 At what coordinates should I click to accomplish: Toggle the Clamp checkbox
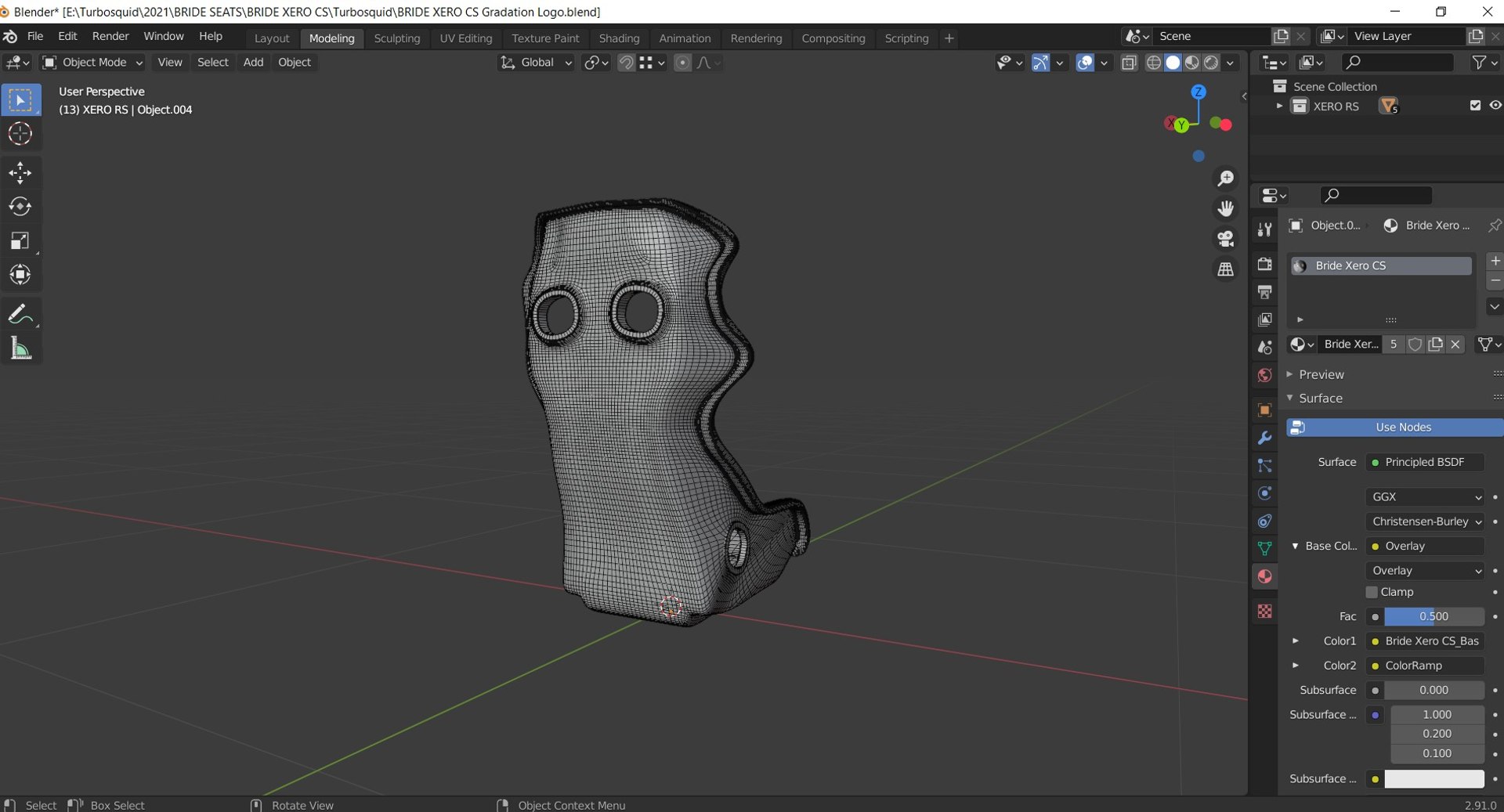click(x=1372, y=592)
